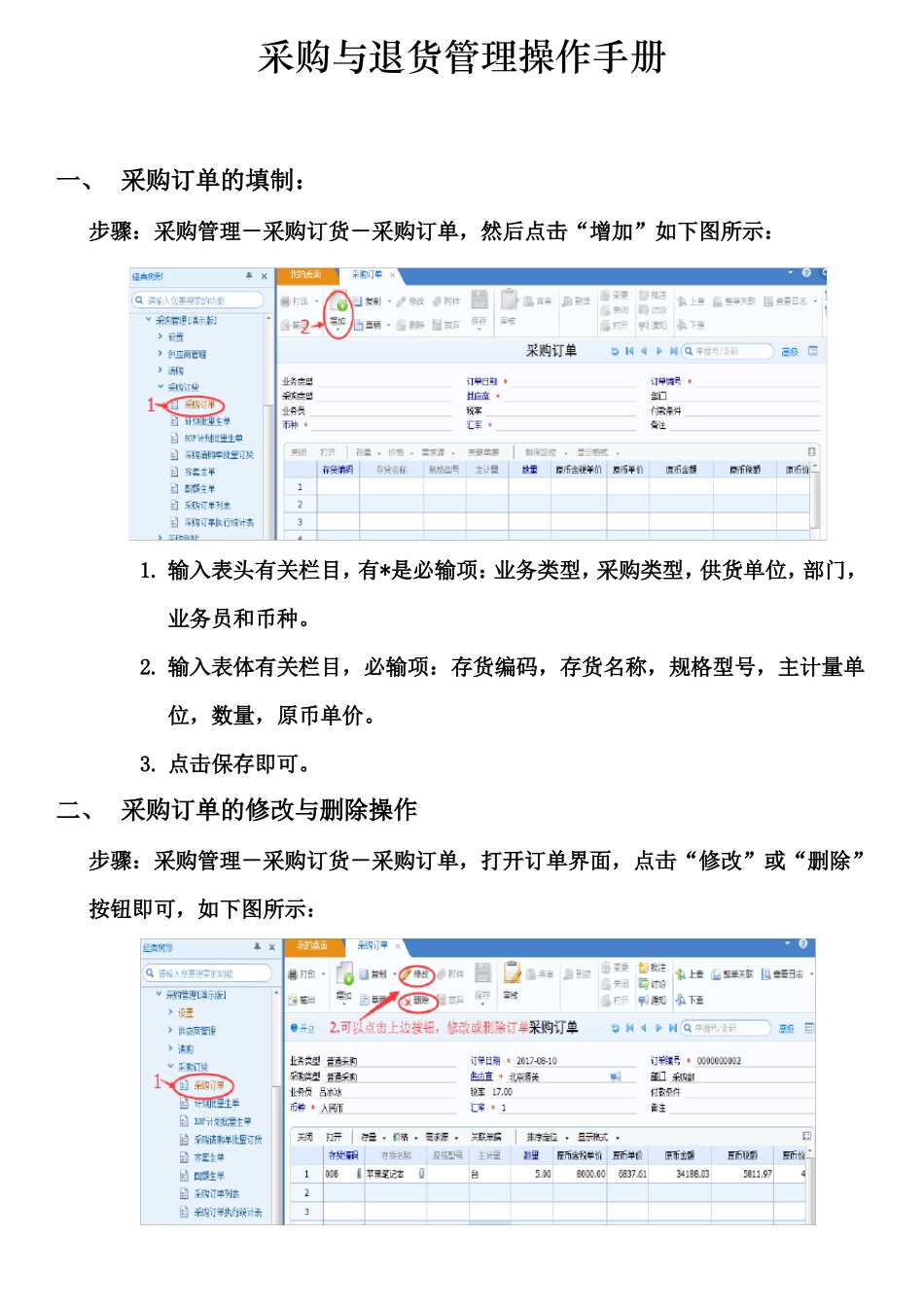Click 关联单据 button in first figure grid toolbar
The width and height of the screenshot is (924, 1307).
(x=483, y=452)
